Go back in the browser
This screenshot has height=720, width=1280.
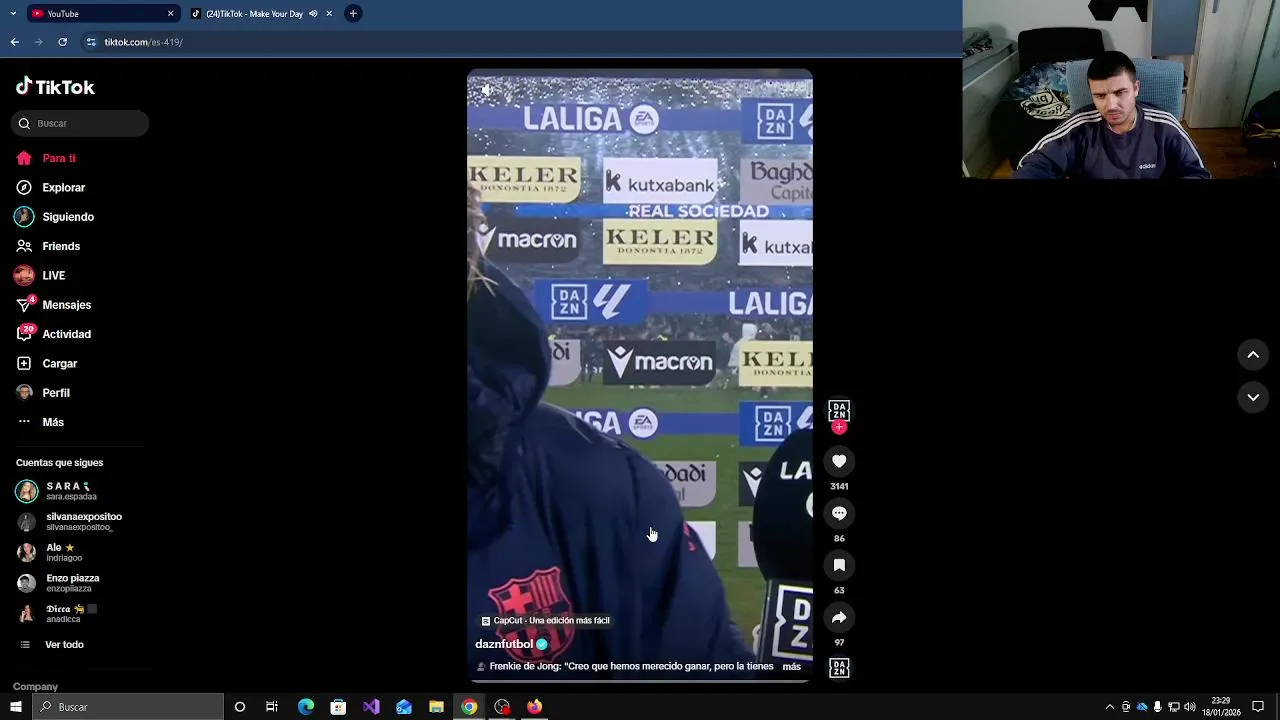click(14, 42)
